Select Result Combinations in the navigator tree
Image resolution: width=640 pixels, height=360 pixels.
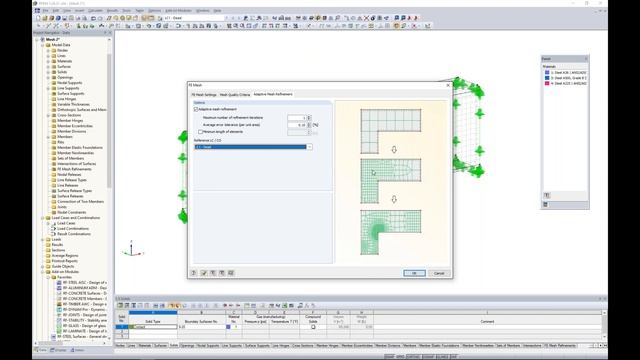pos(74,234)
